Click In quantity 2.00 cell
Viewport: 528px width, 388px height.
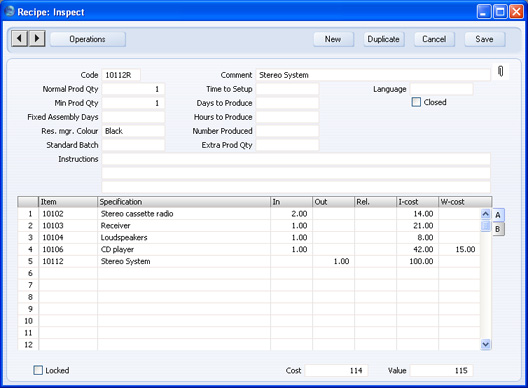tap(291, 214)
